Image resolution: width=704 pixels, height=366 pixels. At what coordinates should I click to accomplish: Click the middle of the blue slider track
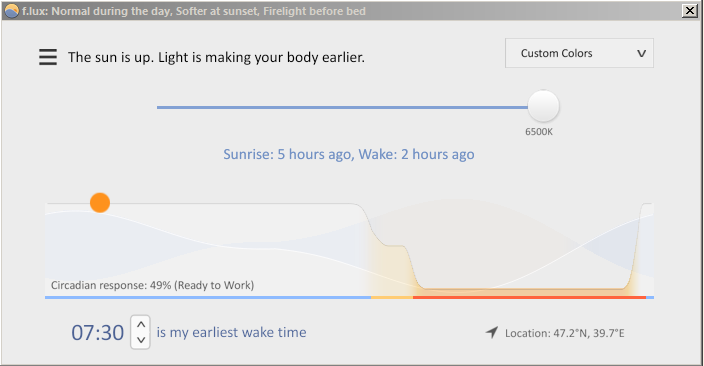pos(342,107)
